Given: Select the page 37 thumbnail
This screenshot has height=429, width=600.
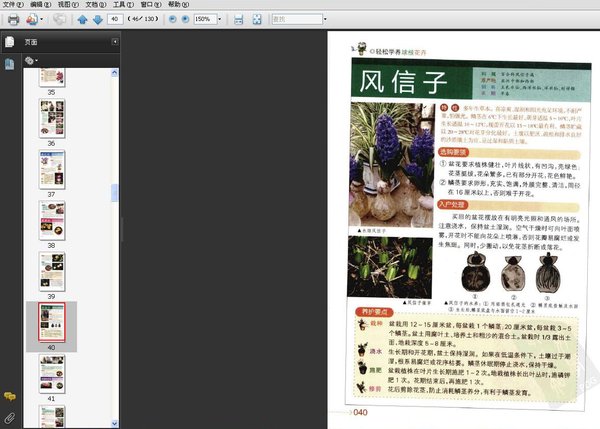Looking at the screenshot, I should click(x=52, y=170).
